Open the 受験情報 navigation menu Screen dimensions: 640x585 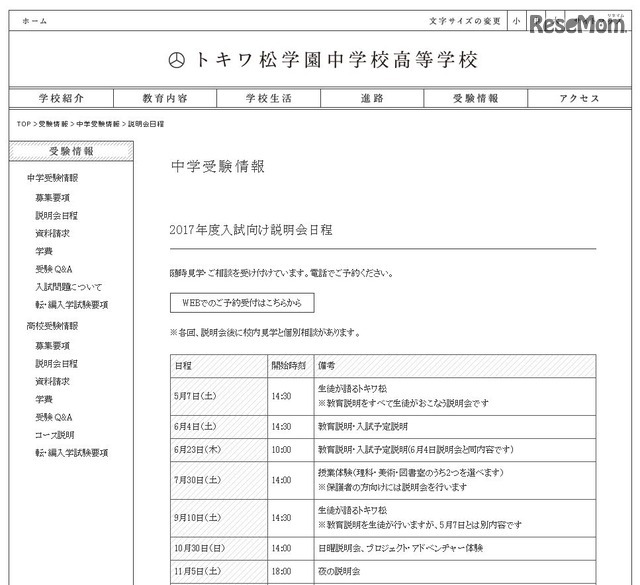coord(476,98)
